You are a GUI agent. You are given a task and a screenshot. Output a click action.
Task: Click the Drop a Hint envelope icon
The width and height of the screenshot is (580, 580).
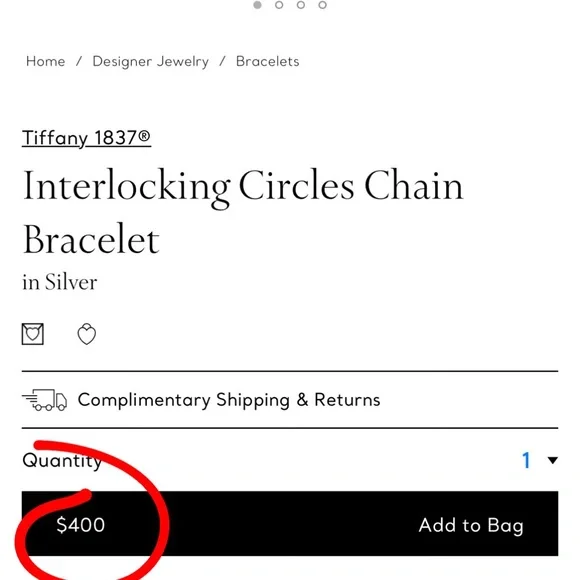33,334
